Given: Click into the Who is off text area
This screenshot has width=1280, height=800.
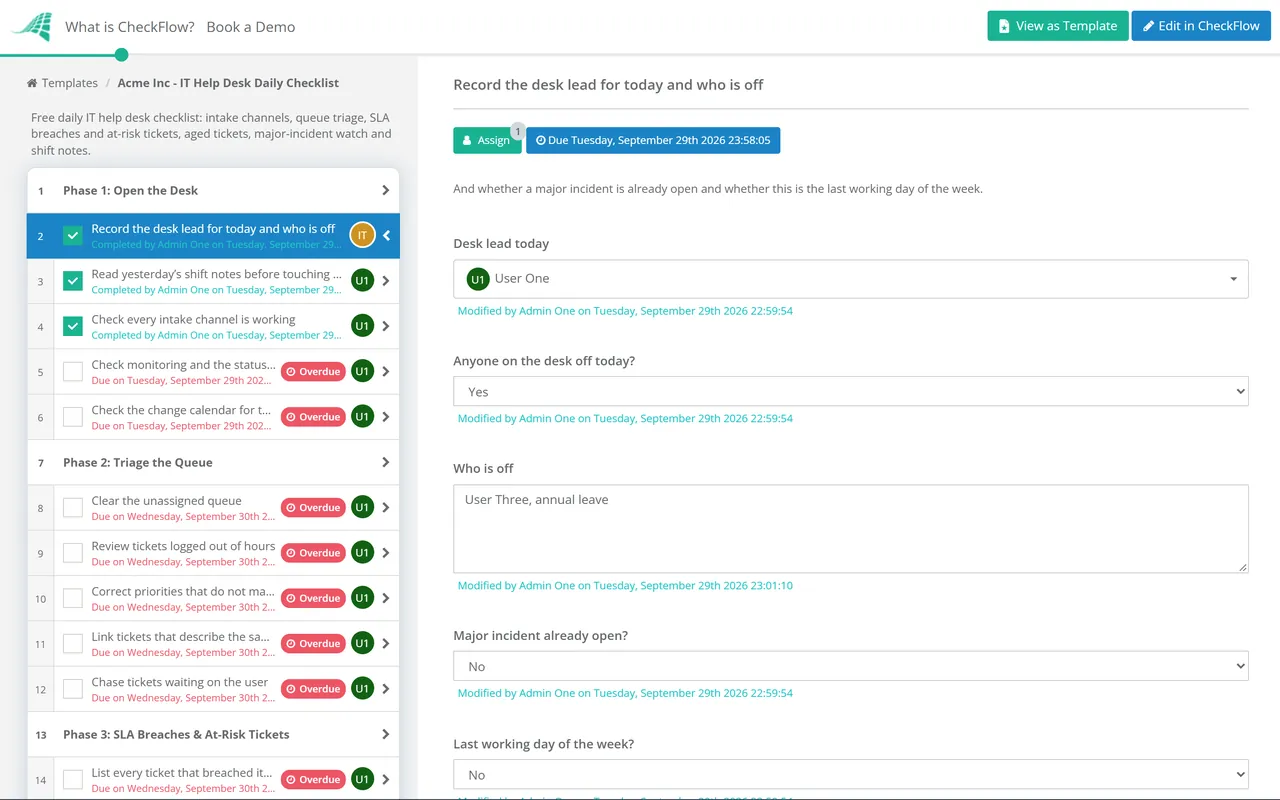Looking at the screenshot, I should 851,529.
